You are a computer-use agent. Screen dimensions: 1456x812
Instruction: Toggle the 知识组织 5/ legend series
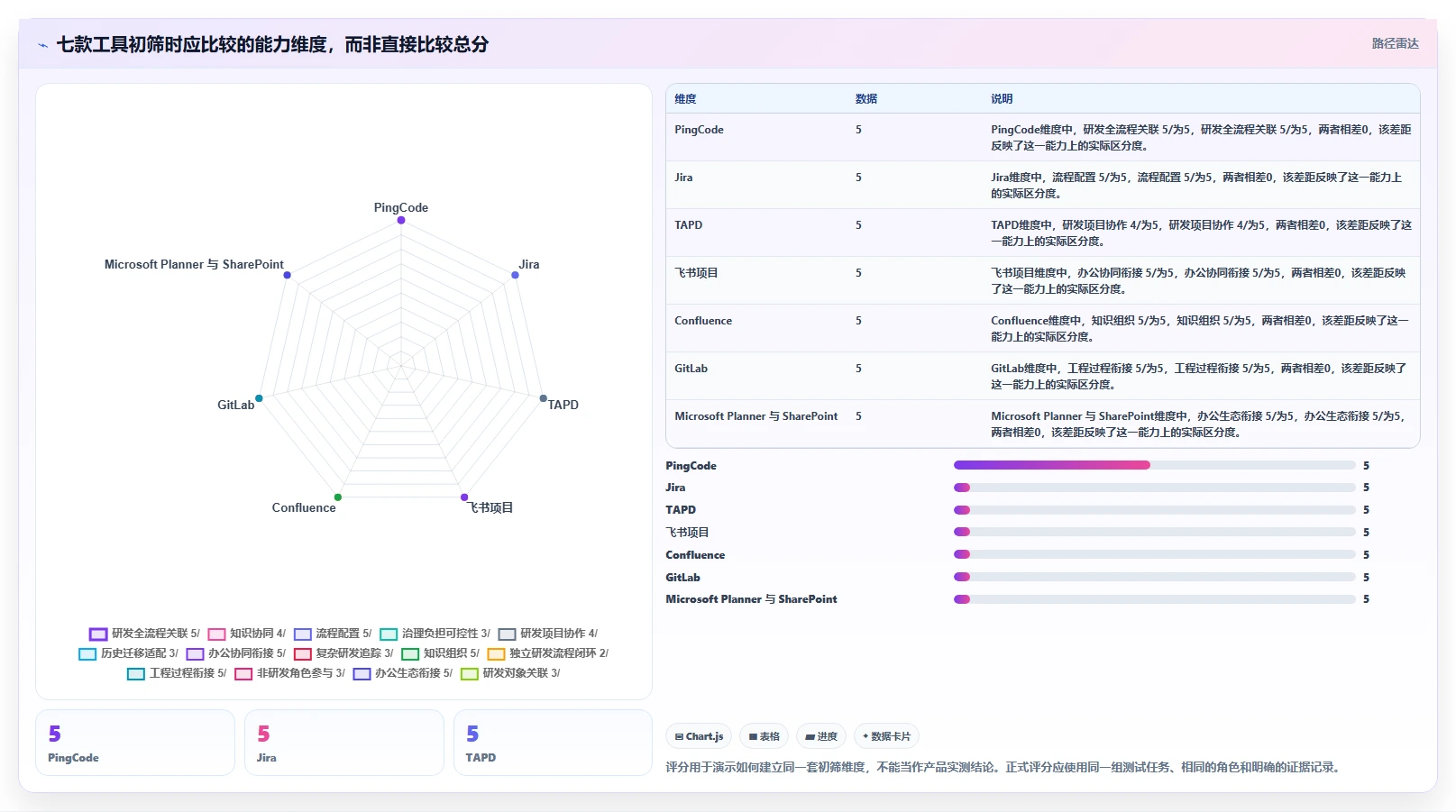tap(440, 653)
